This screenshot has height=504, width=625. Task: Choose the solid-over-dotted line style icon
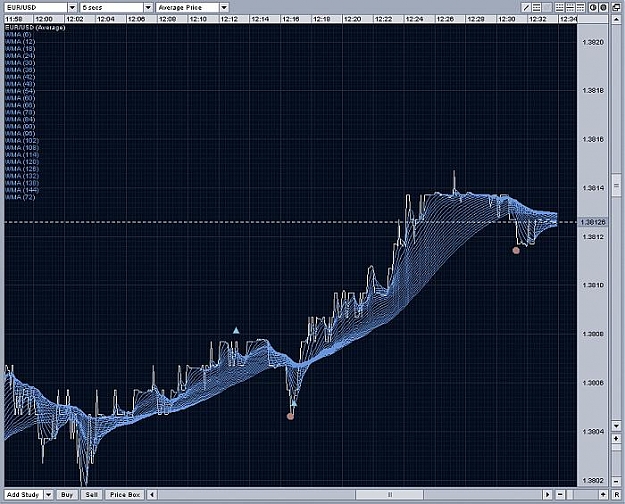tap(580, 8)
